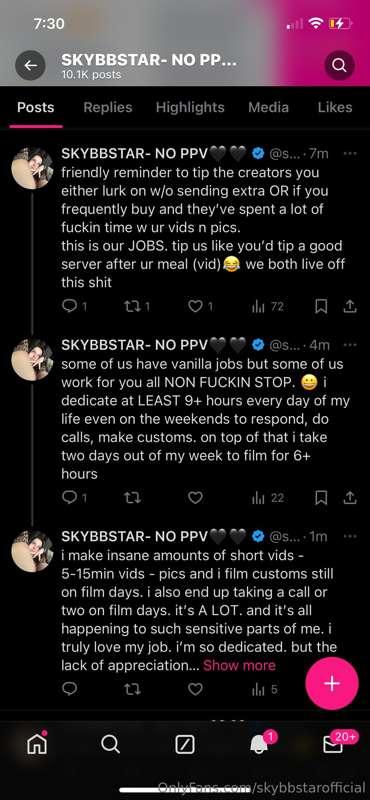The height and width of the screenshot is (800, 370).
Task: Open more options on first post
Action: tap(350, 153)
